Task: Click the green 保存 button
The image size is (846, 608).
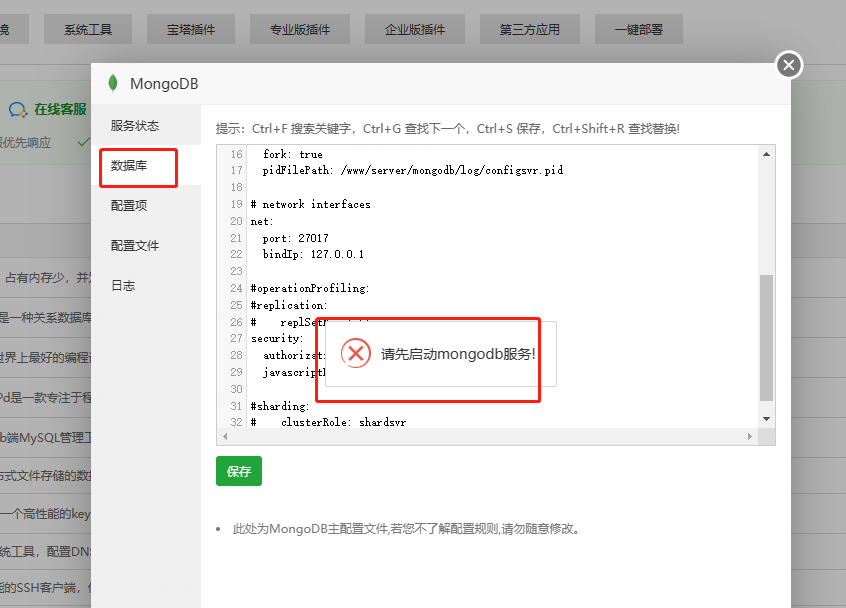Action: pos(239,471)
